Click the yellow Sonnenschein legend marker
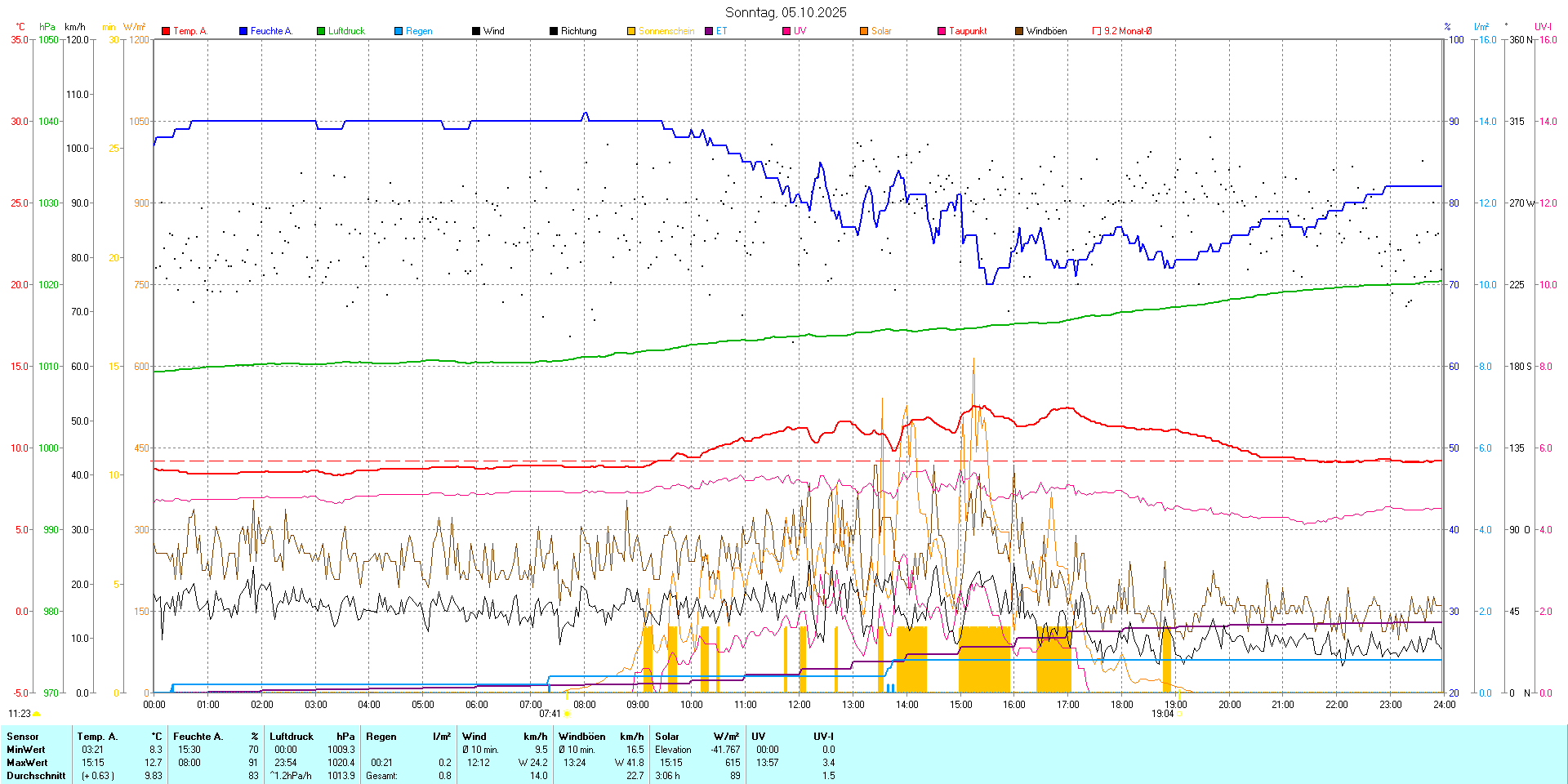Viewport: 1568px width, 784px height. [x=631, y=31]
